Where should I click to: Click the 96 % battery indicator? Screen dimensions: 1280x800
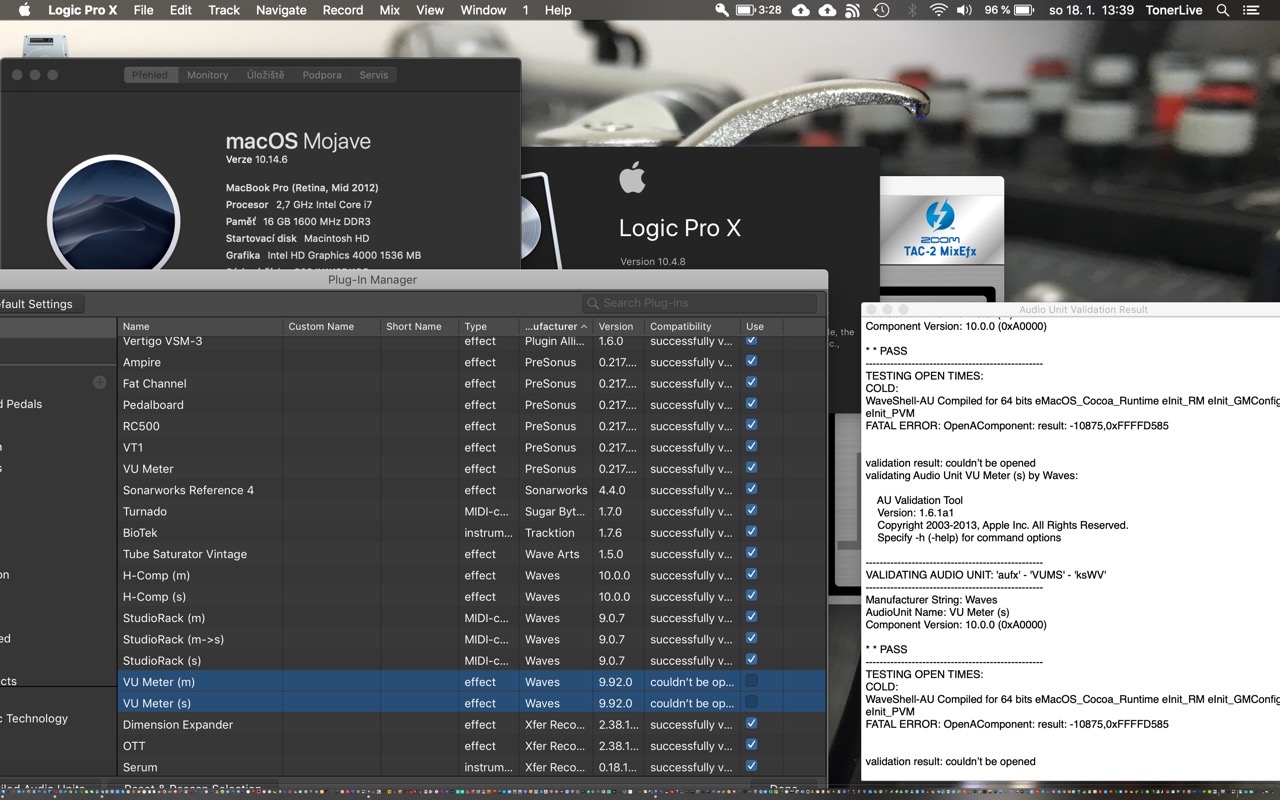1009,10
